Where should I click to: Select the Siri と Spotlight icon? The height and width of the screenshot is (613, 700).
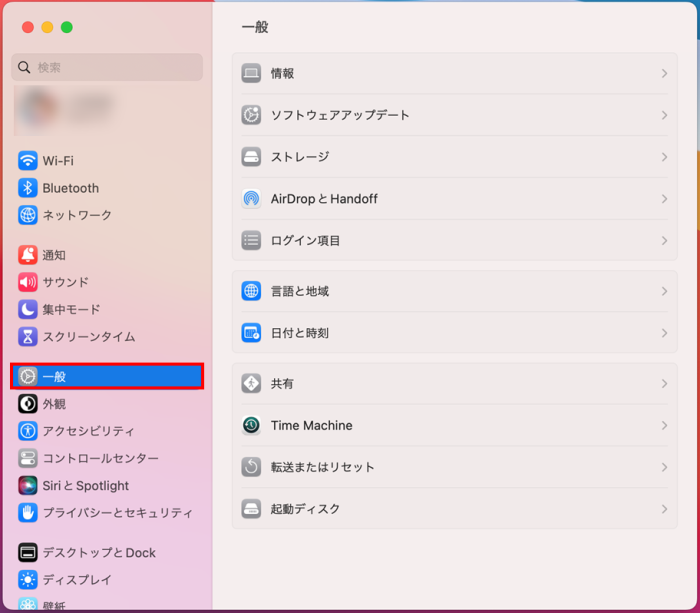27,486
